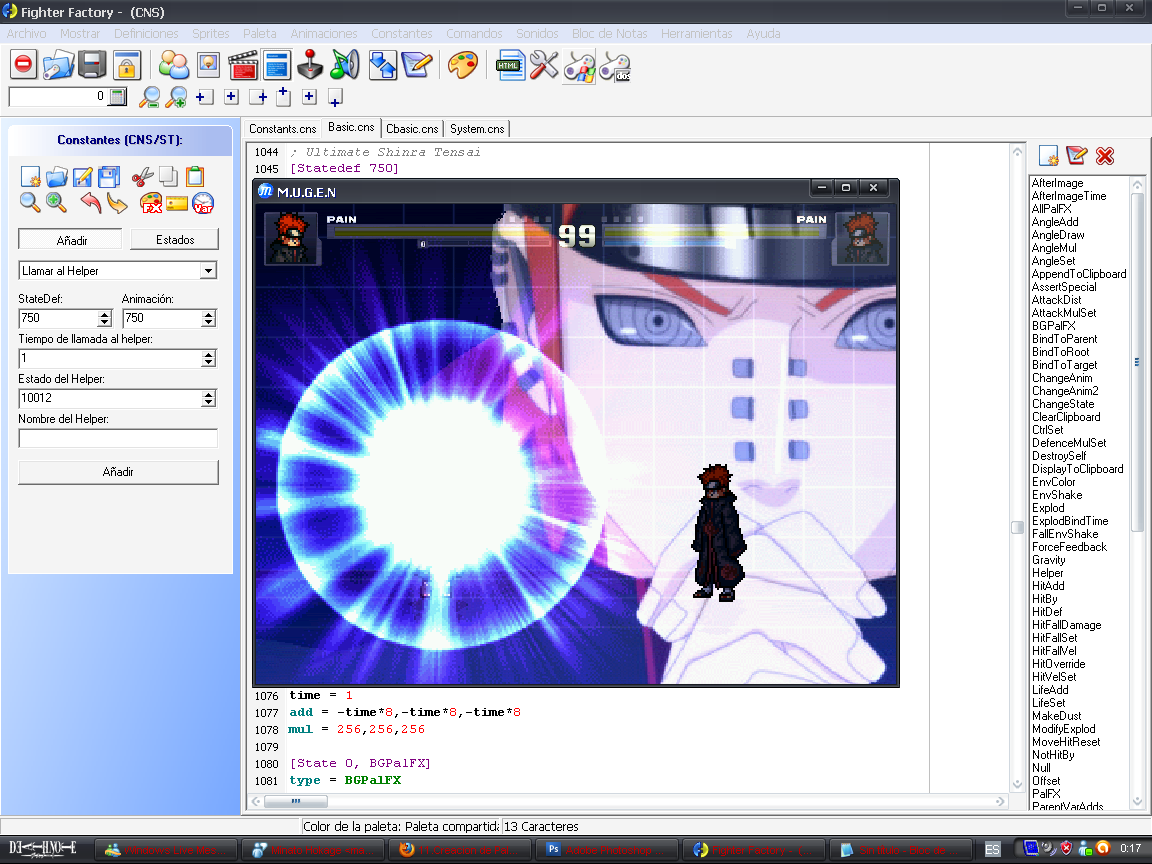The image size is (1152, 864).
Task: Open the Archivo menu
Action: click(x=26, y=34)
